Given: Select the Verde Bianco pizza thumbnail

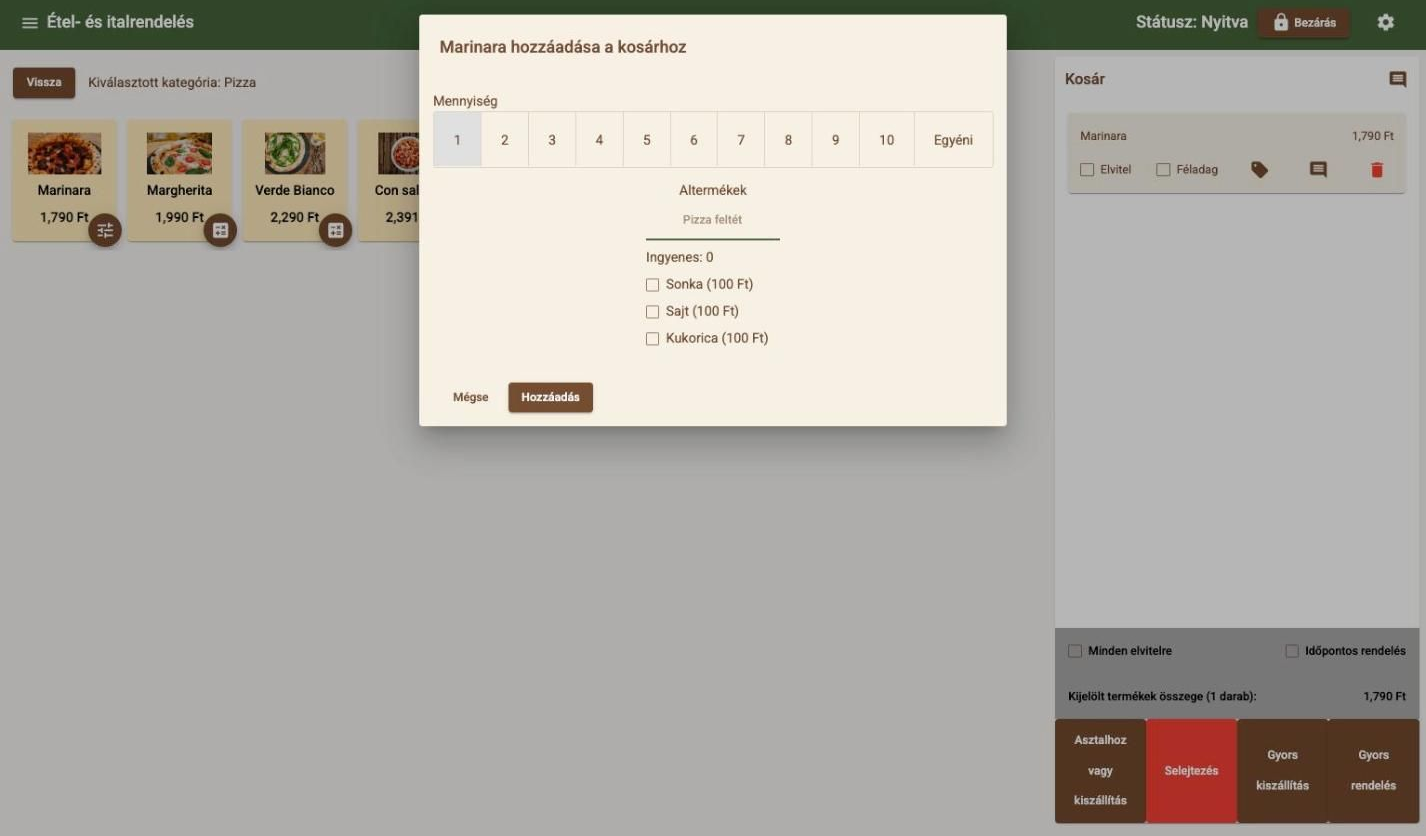Looking at the screenshot, I should point(295,153).
